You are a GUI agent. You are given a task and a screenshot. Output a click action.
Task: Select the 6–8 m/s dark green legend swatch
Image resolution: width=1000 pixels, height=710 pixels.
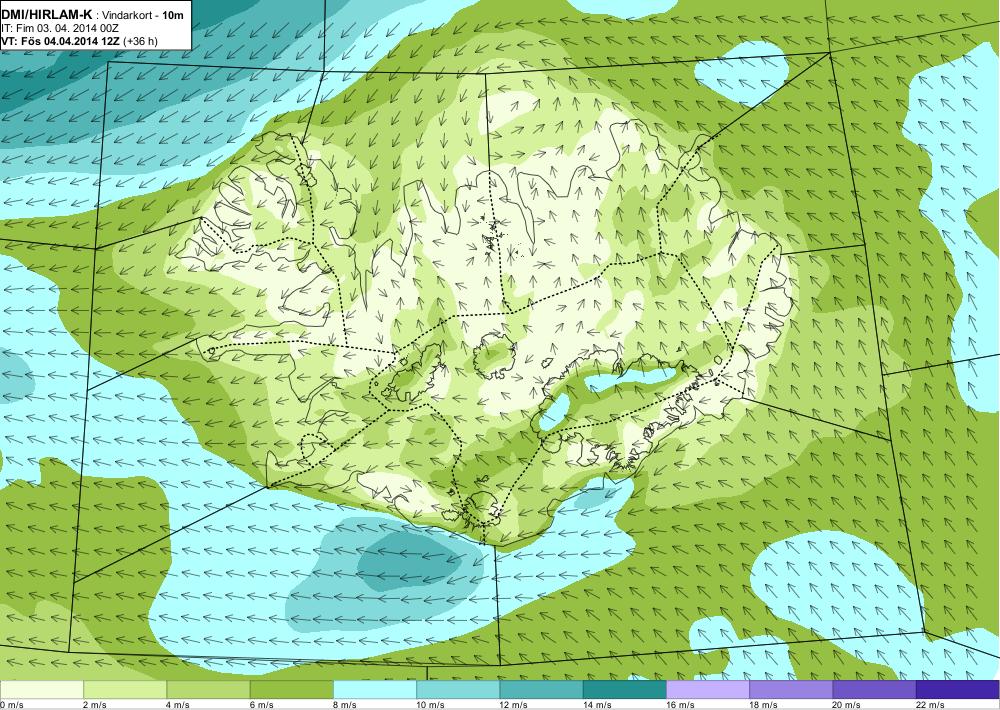click(291, 690)
